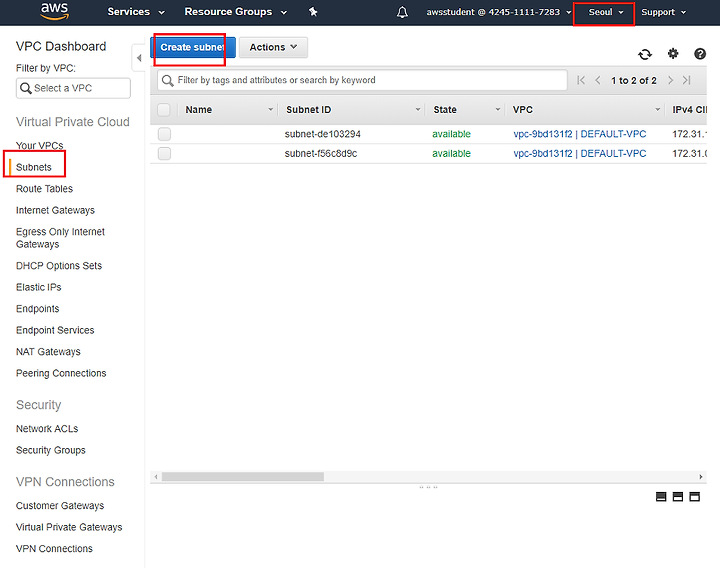This screenshot has width=720, height=568.
Task: Click the Create subnet button
Action: pyautogui.click(x=193, y=47)
